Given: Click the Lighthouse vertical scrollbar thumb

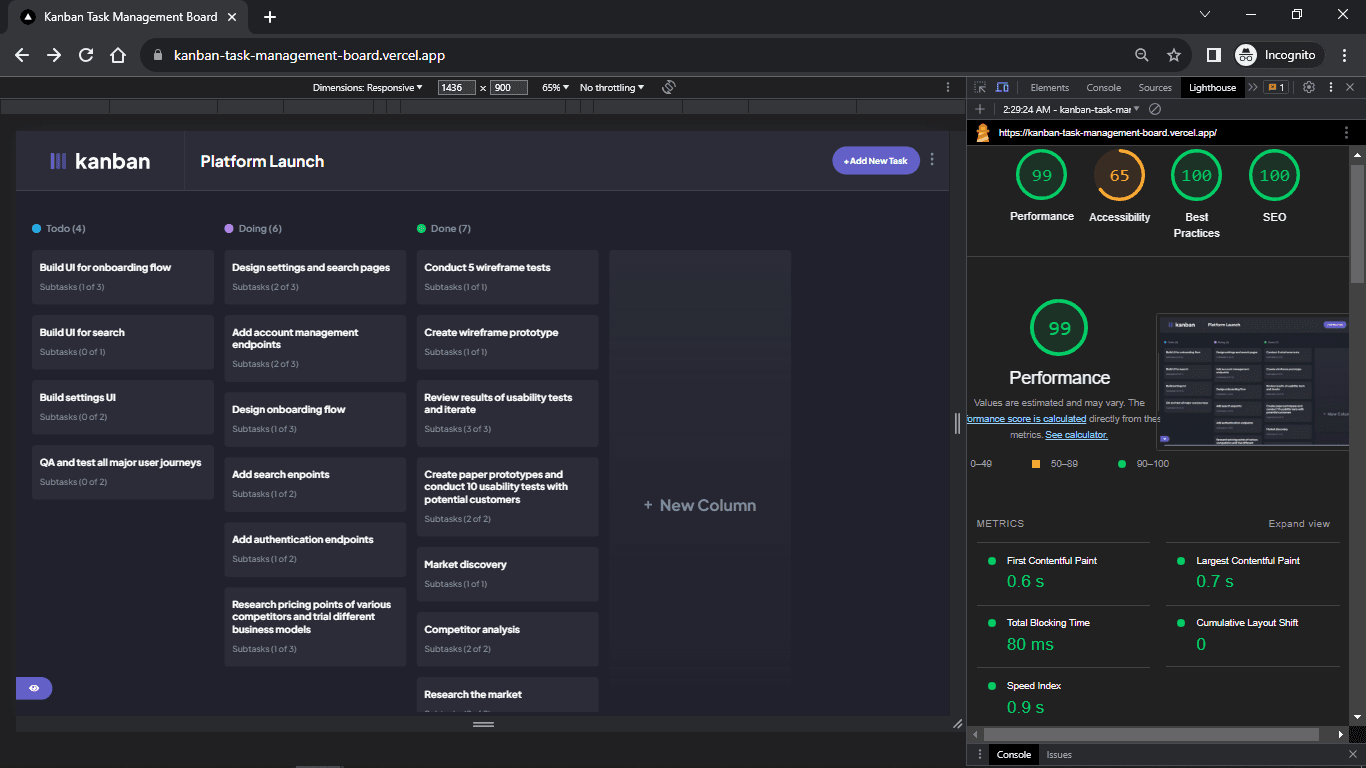Looking at the screenshot, I should click(1357, 222).
